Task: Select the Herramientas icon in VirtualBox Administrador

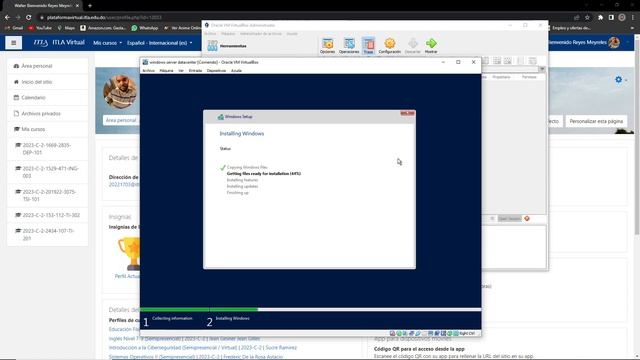Action: point(213,46)
